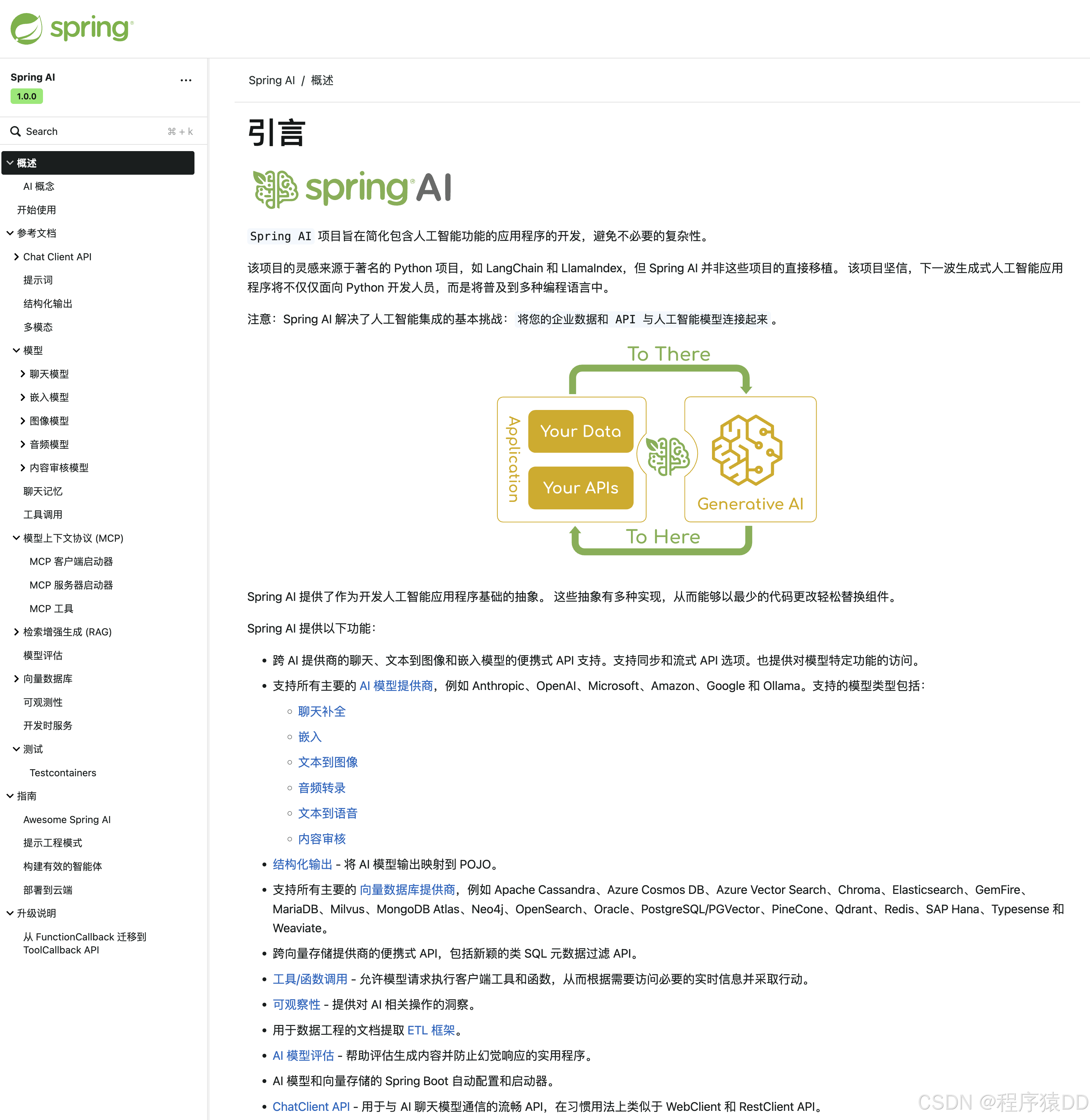Open the three-dots menu beside Spring AI
Screen dimensions: 1090x1120
click(x=185, y=80)
